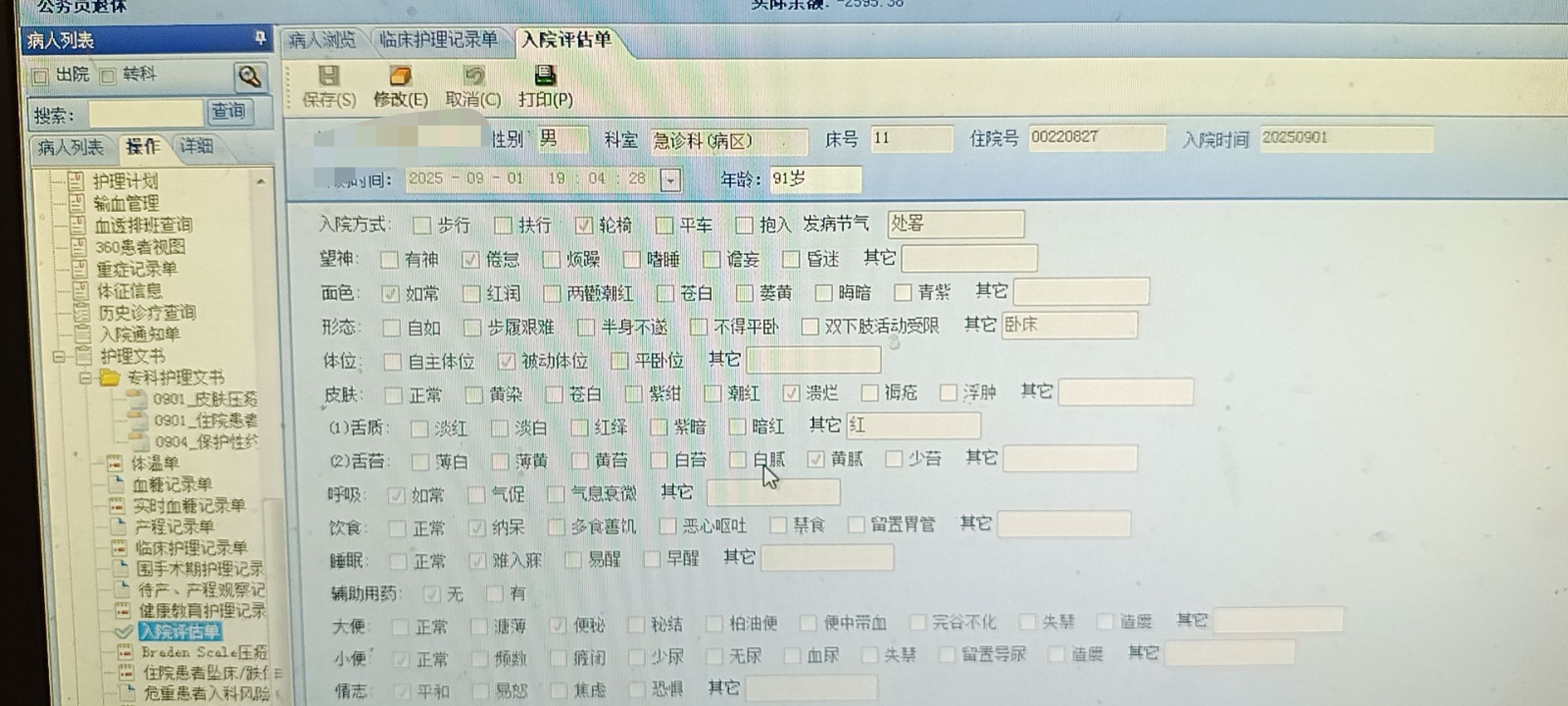Screen dimensions: 1568x706
Task: Switch to the 病人浏览 tab
Action: [x=322, y=41]
